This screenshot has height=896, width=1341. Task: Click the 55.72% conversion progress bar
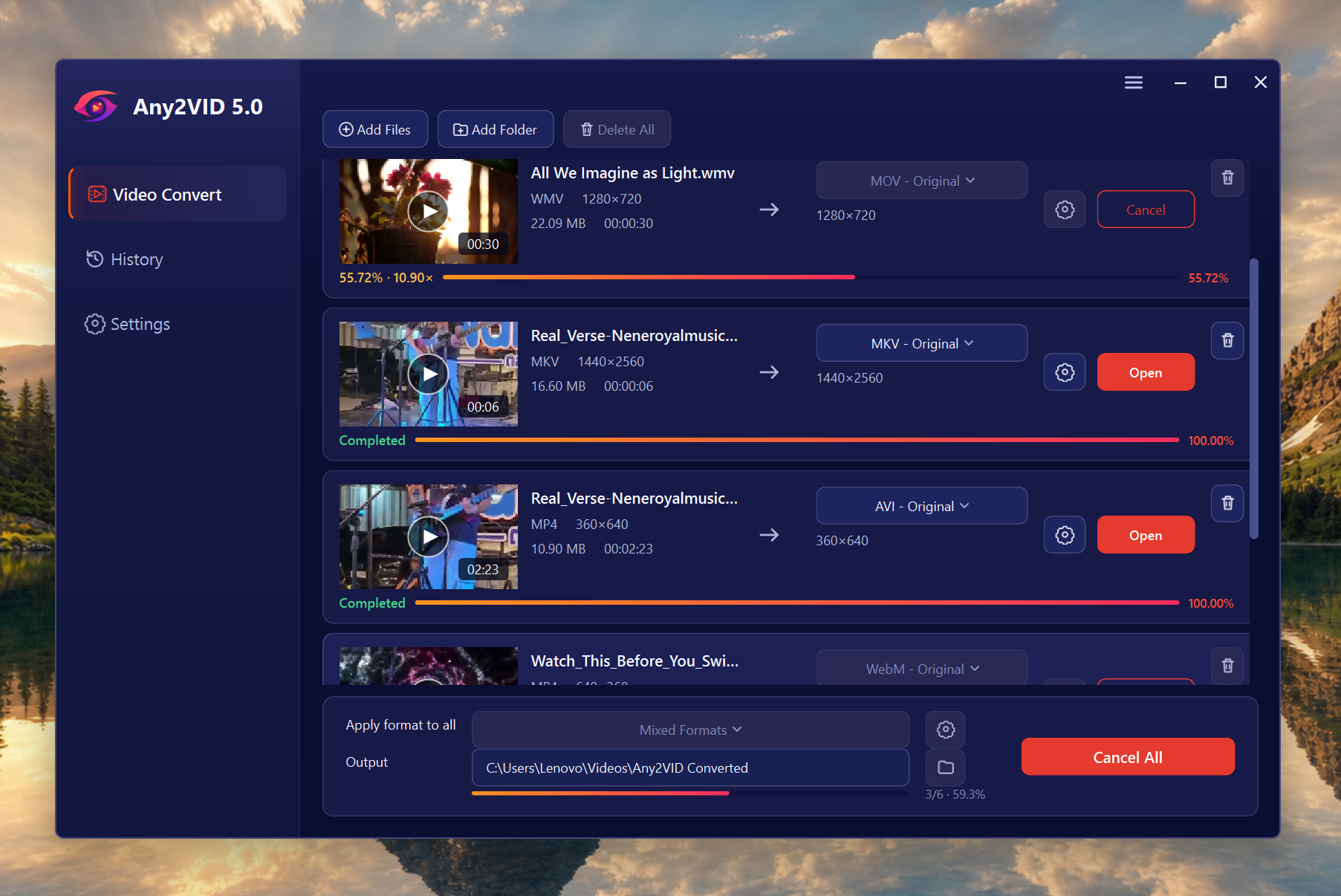tap(811, 277)
